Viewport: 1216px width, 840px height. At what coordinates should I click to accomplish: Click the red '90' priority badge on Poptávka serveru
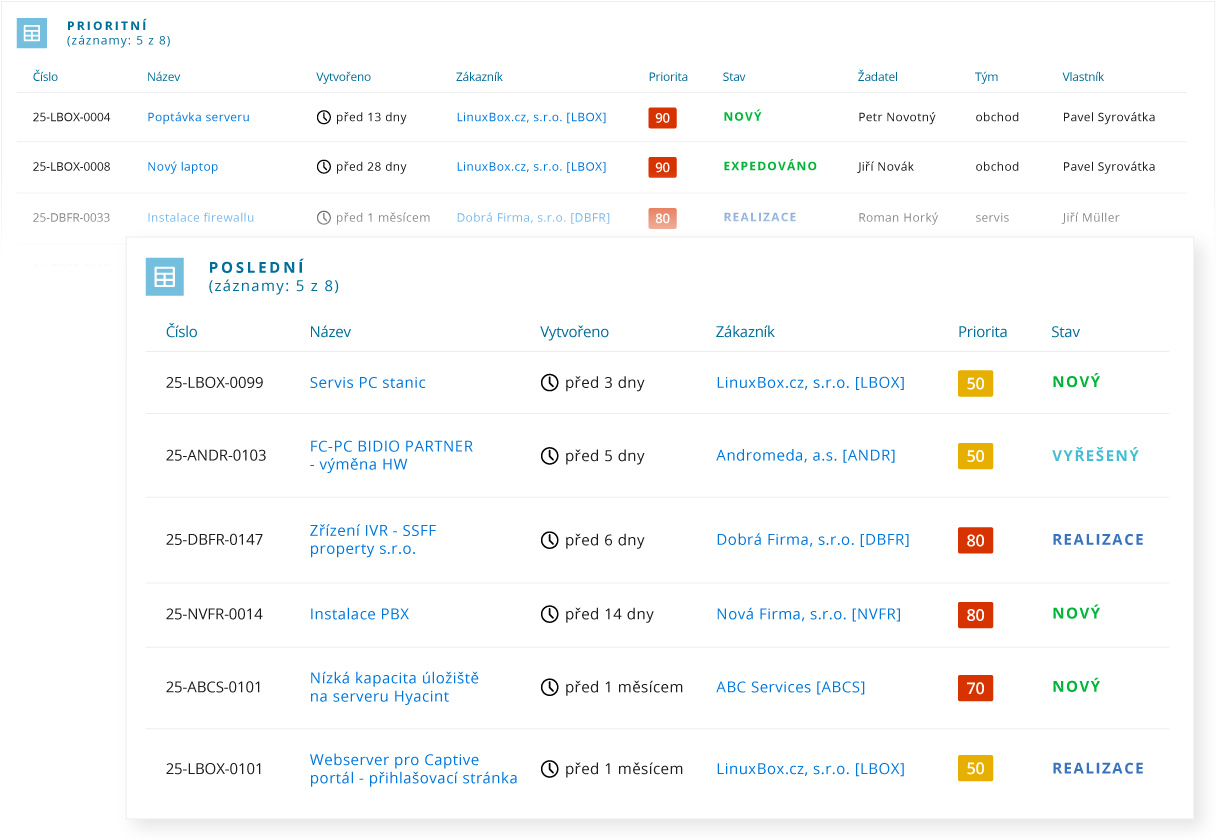[x=662, y=117]
